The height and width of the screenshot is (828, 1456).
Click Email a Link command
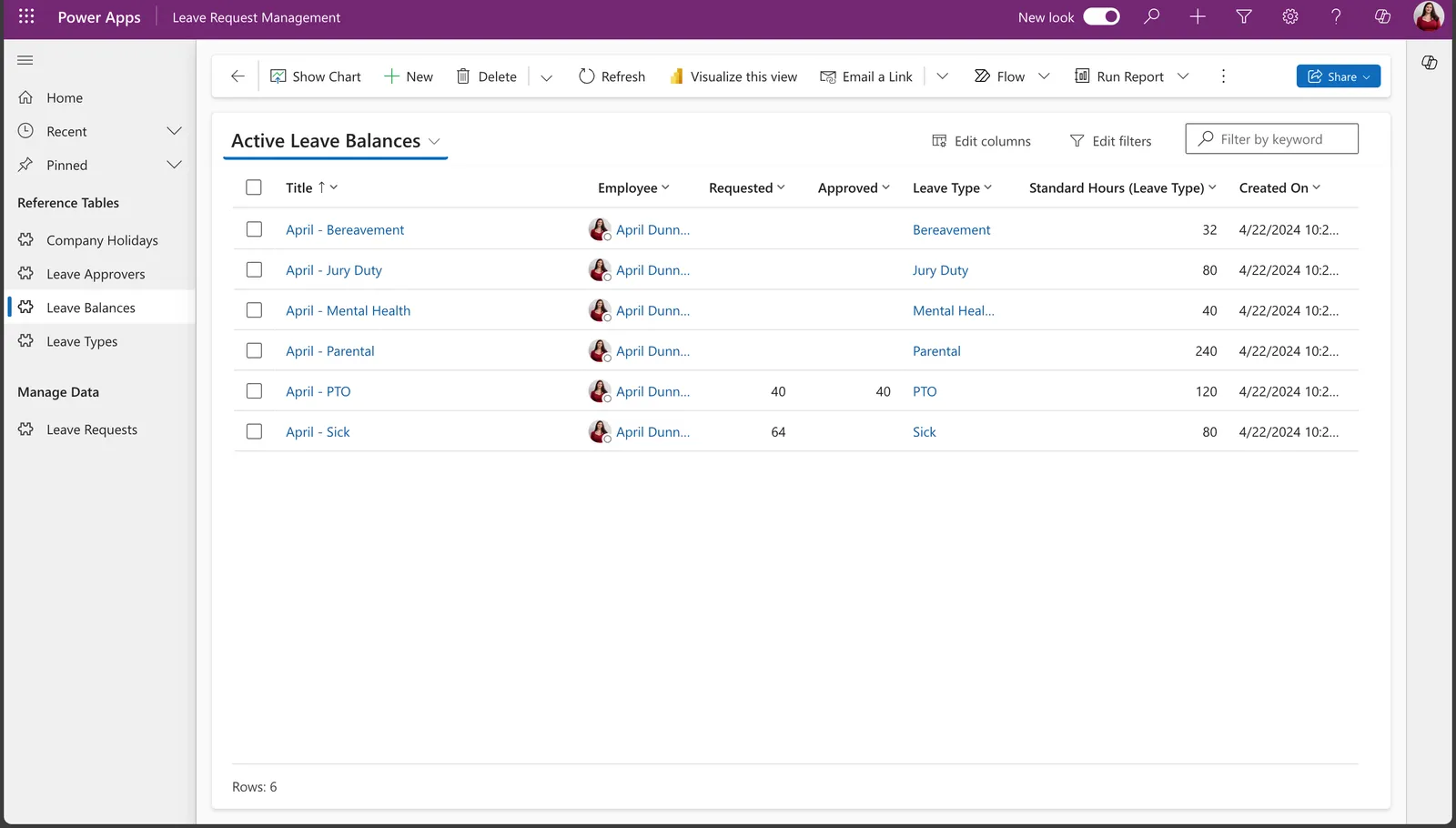866,76
